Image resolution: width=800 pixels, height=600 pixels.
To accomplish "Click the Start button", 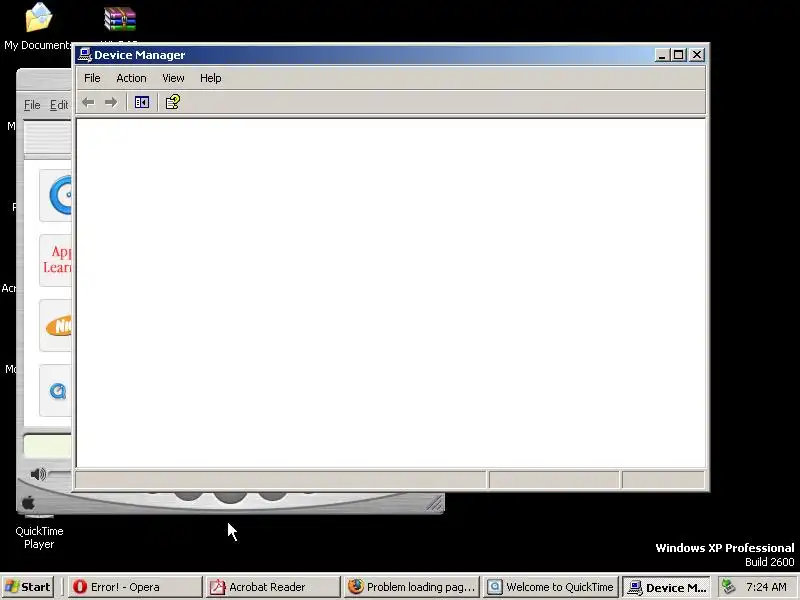I will click(28, 587).
